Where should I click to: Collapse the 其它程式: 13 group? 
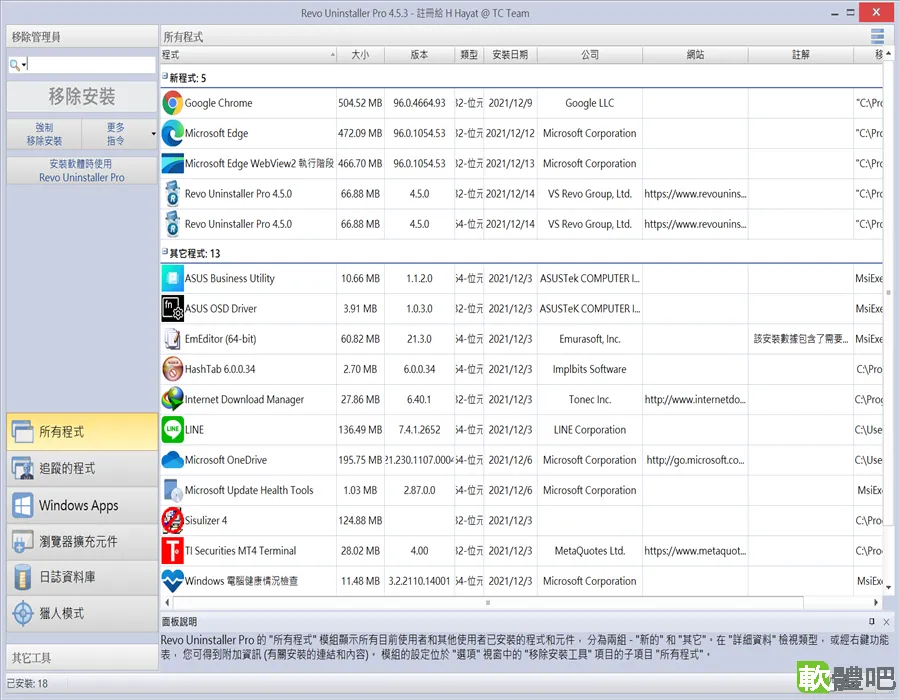pos(165,251)
